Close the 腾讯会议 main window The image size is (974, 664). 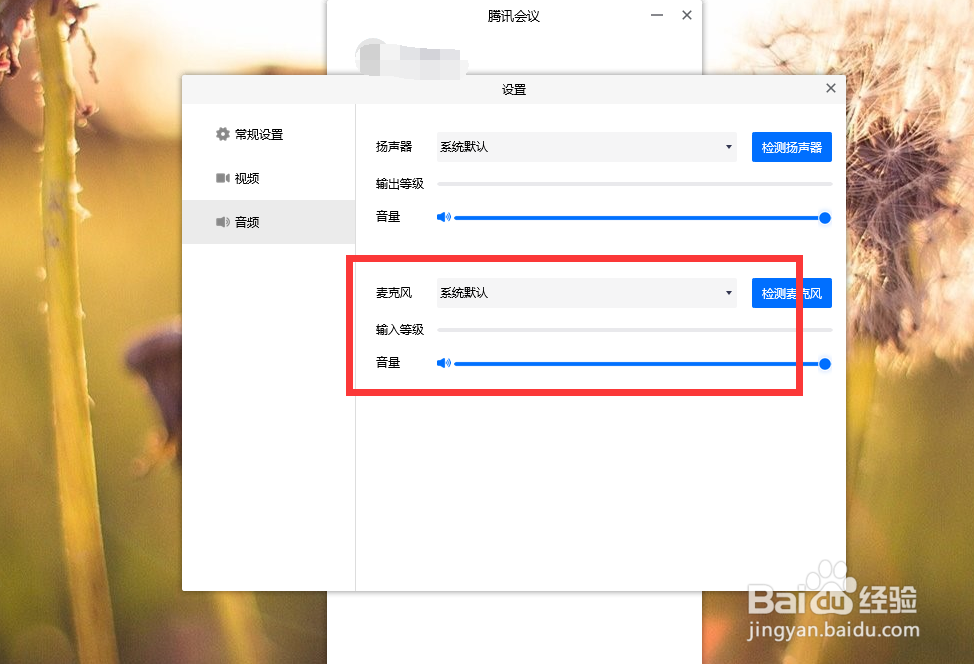[x=686, y=15]
